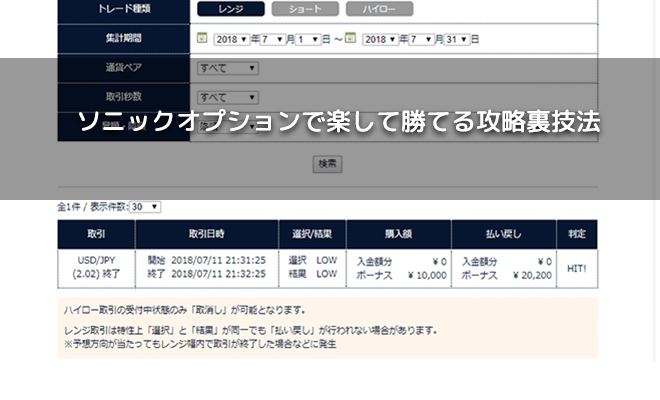
Task: Switch to the ハイロー trade type
Action: 379,9
